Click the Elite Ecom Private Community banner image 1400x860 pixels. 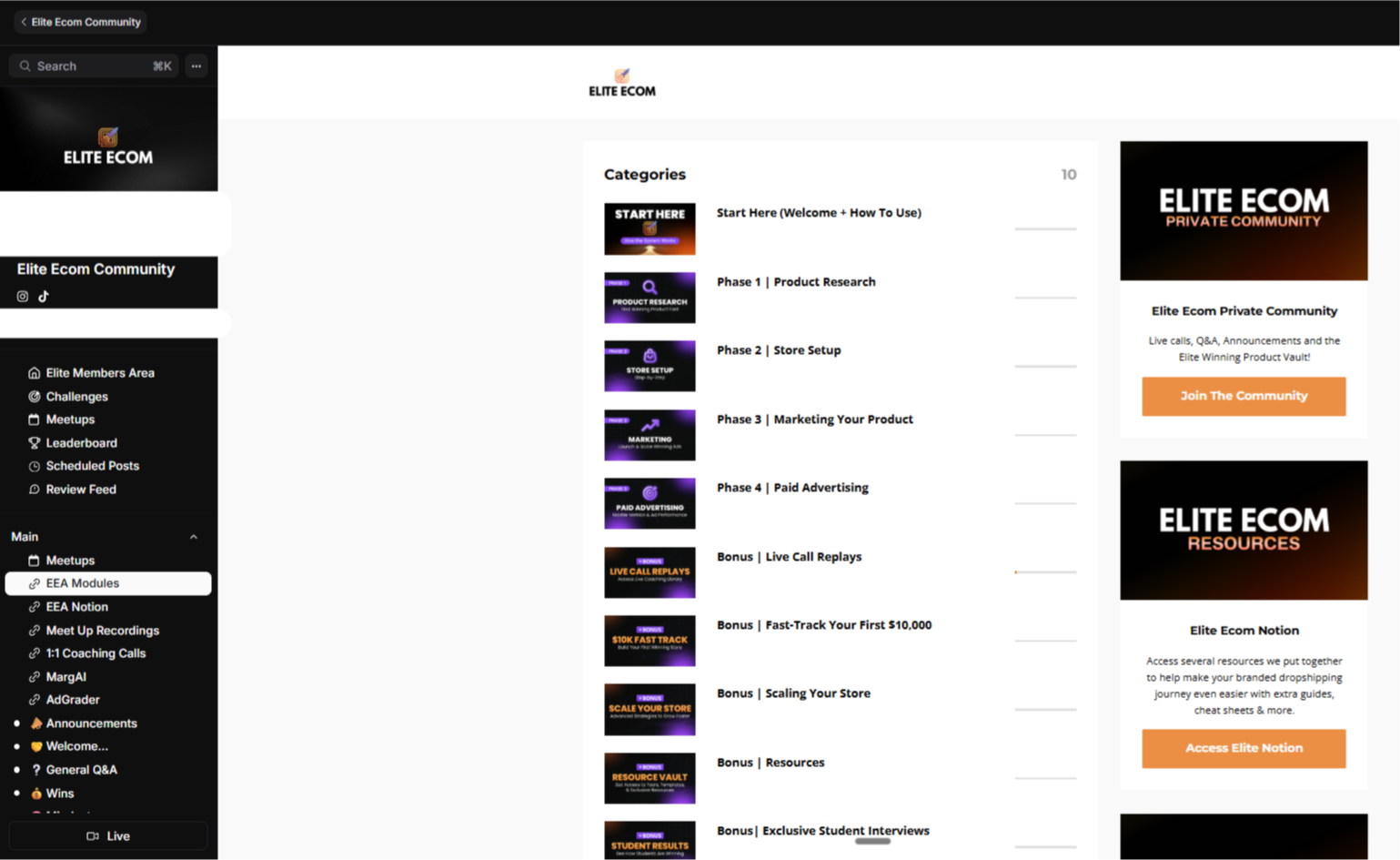click(x=1244, y=210)
